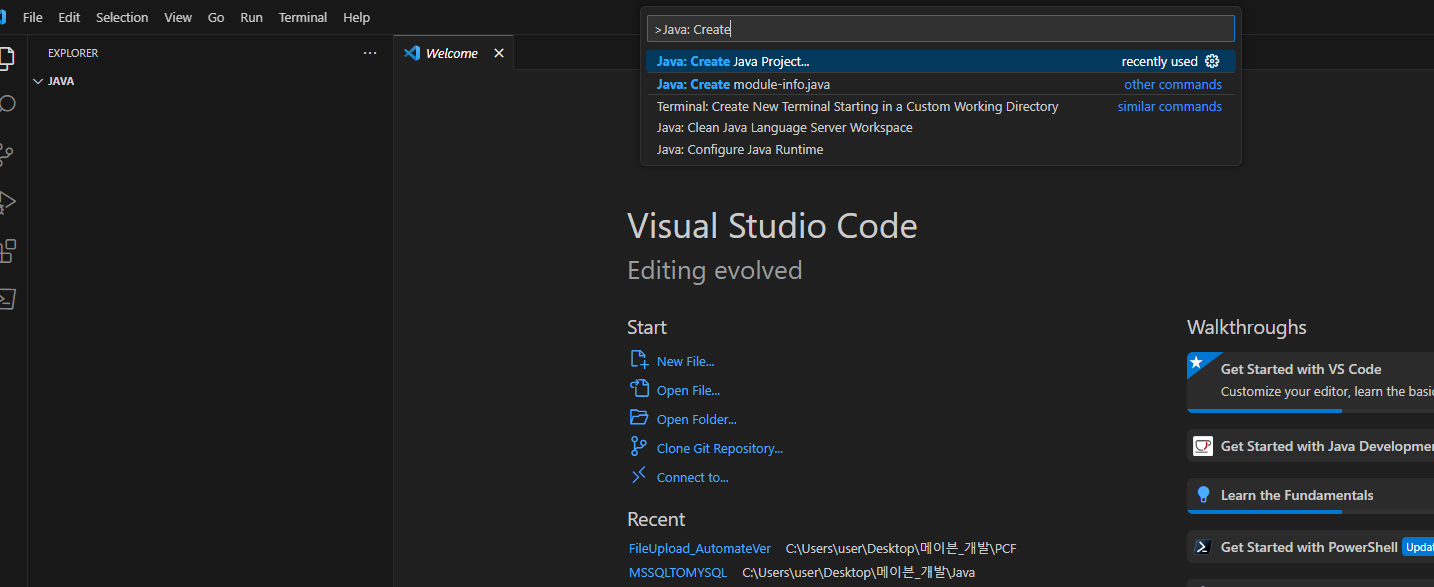The image size is (1434, 587).
Task: Run Java: Configure Java Runtime command
Action: point(941,150)
